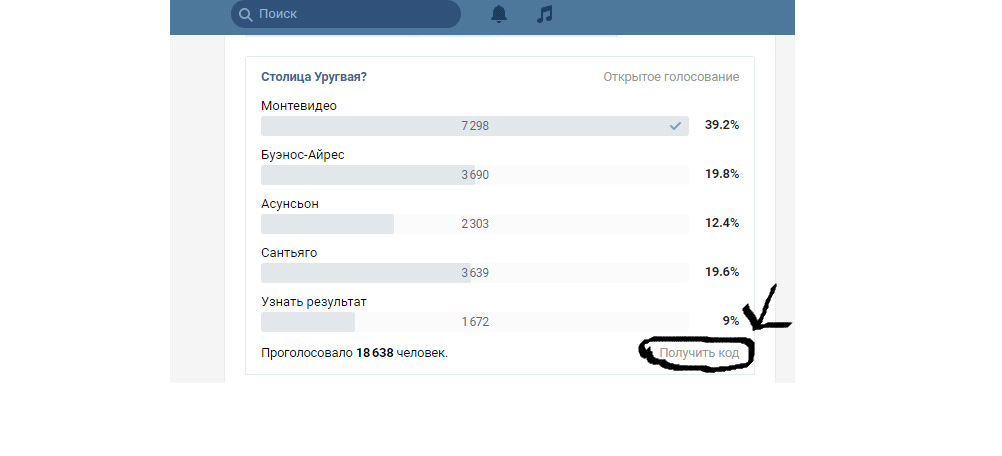This screenshot has width=1002, height=456.
Task: Open the music note player icon
Action: pyautogui.click(x=544, y=14)
